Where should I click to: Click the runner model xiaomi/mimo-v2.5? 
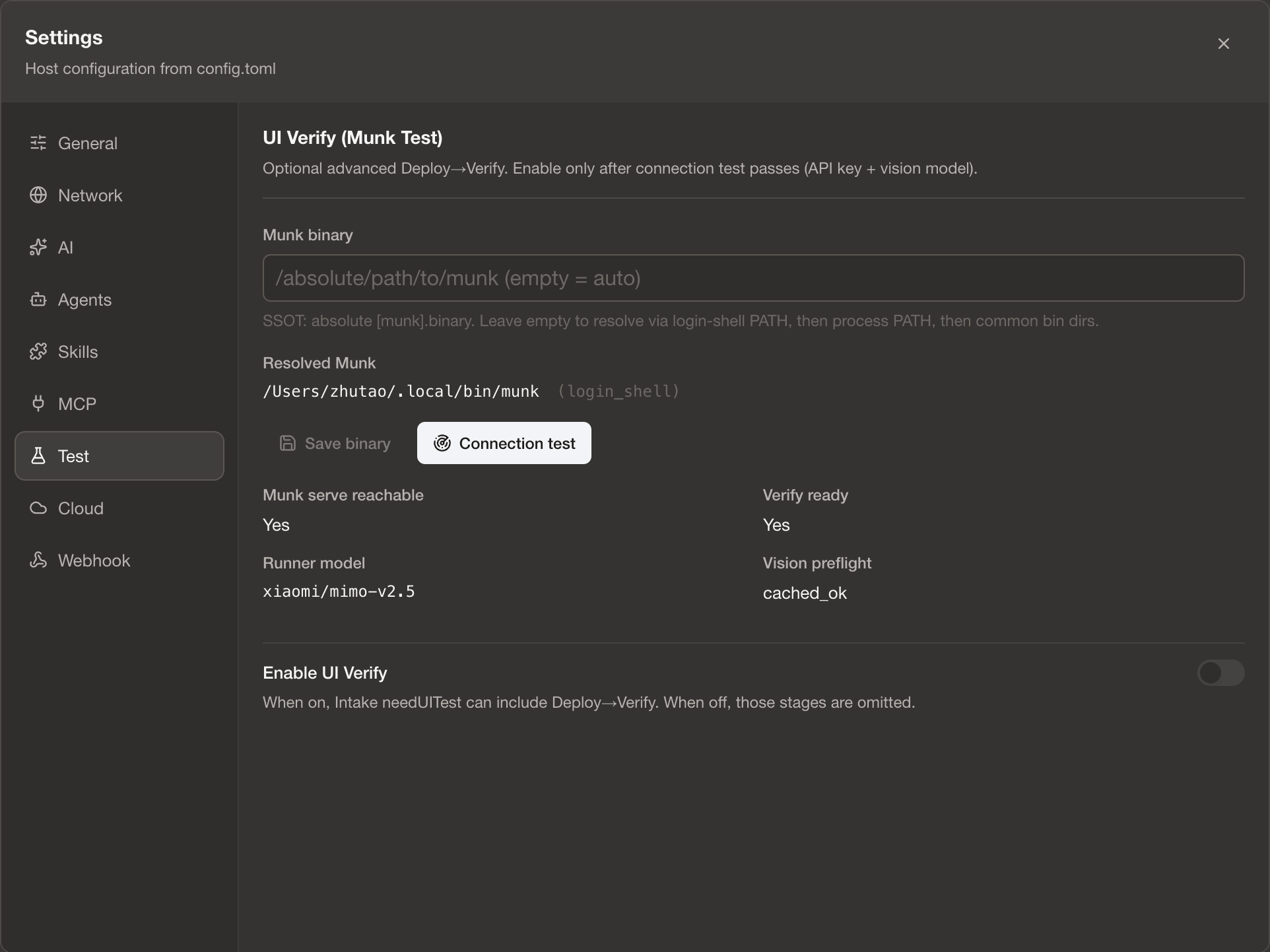(339, 592)
